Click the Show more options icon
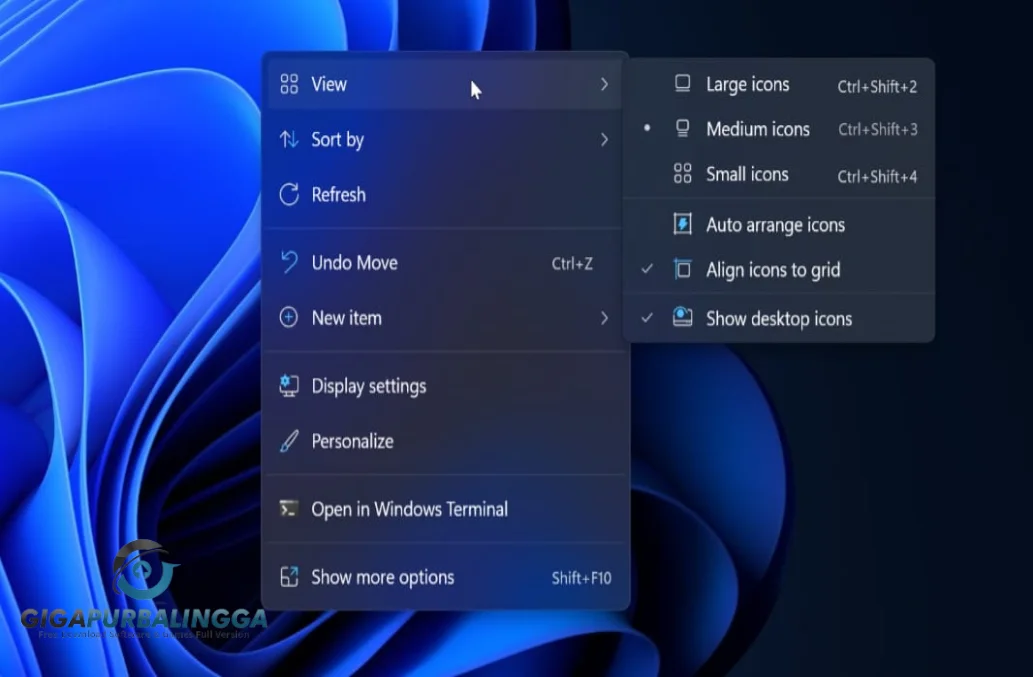The image size is (1033, 677). (x=289, y=577)
